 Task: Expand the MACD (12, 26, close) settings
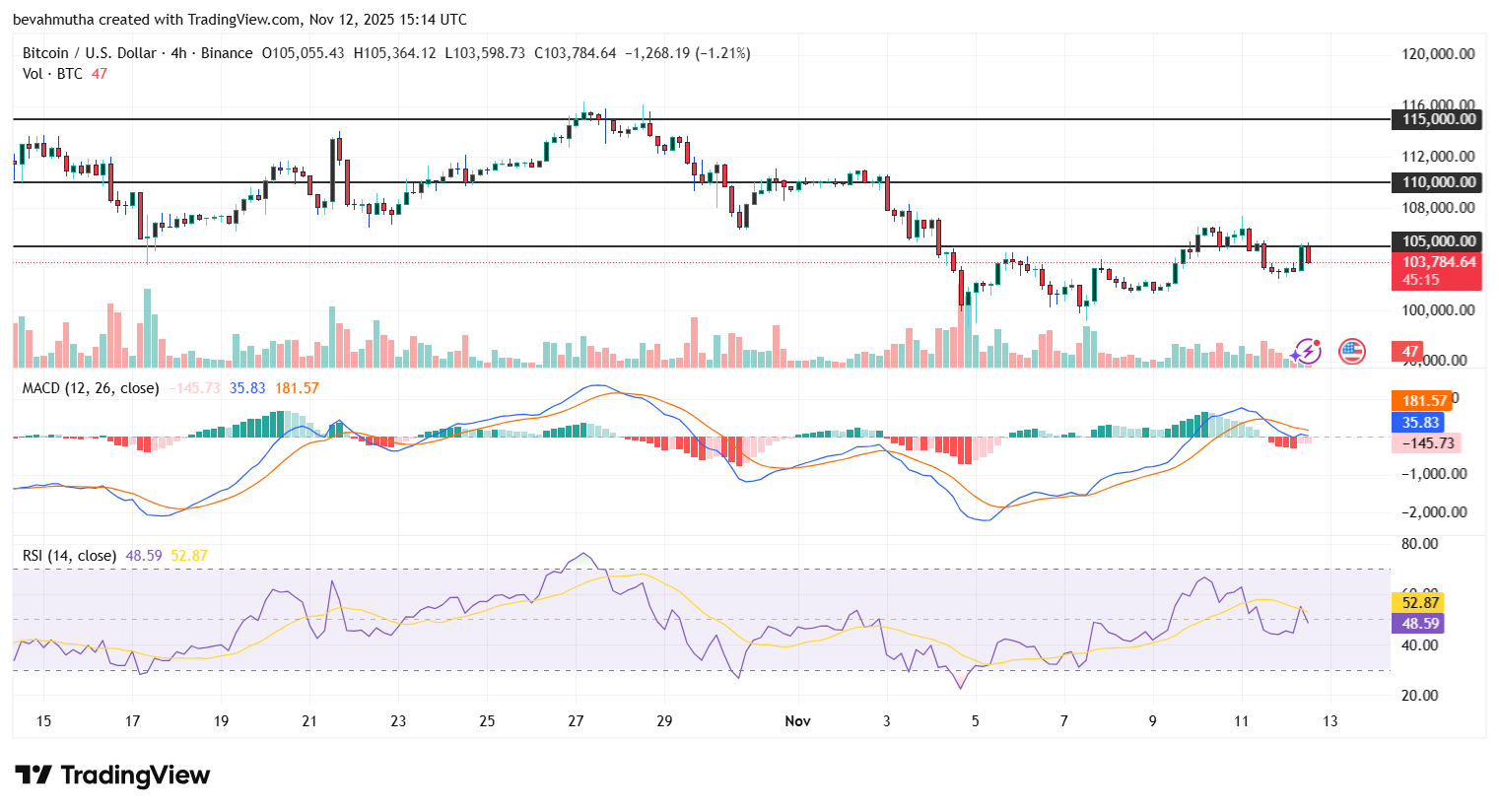[x=90, y=388]
